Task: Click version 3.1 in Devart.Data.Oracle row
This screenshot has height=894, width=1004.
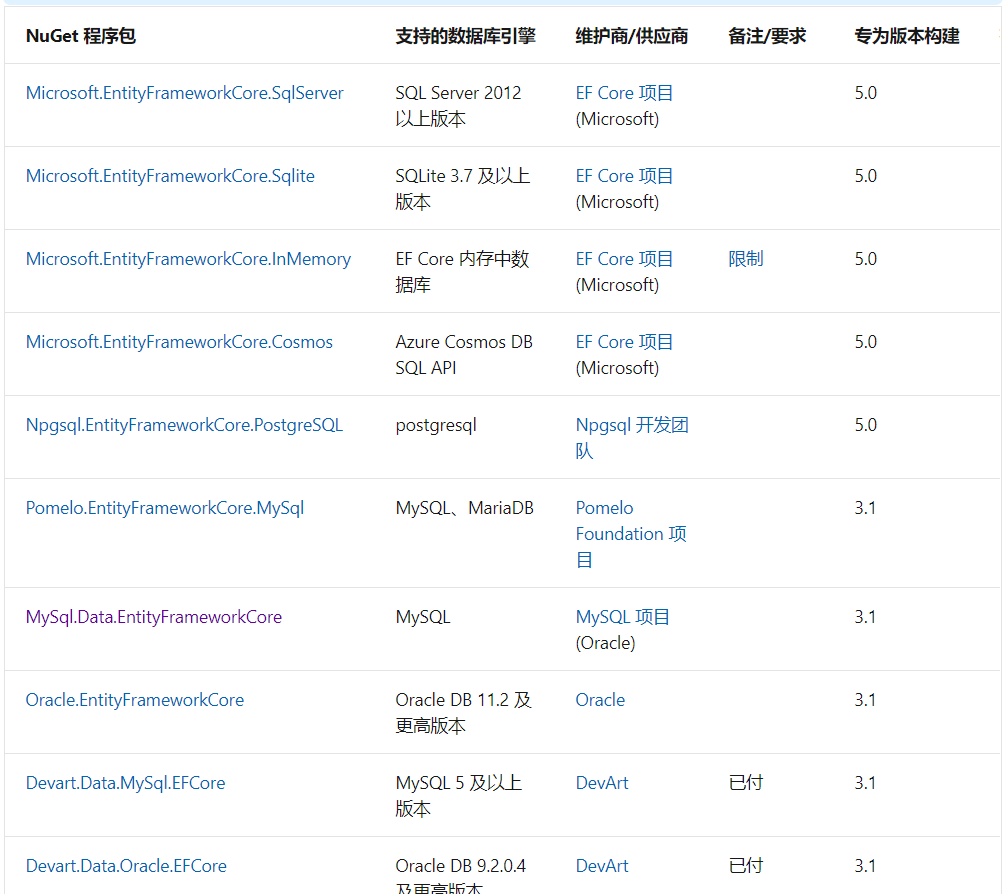Action: (x=865, y=866)
